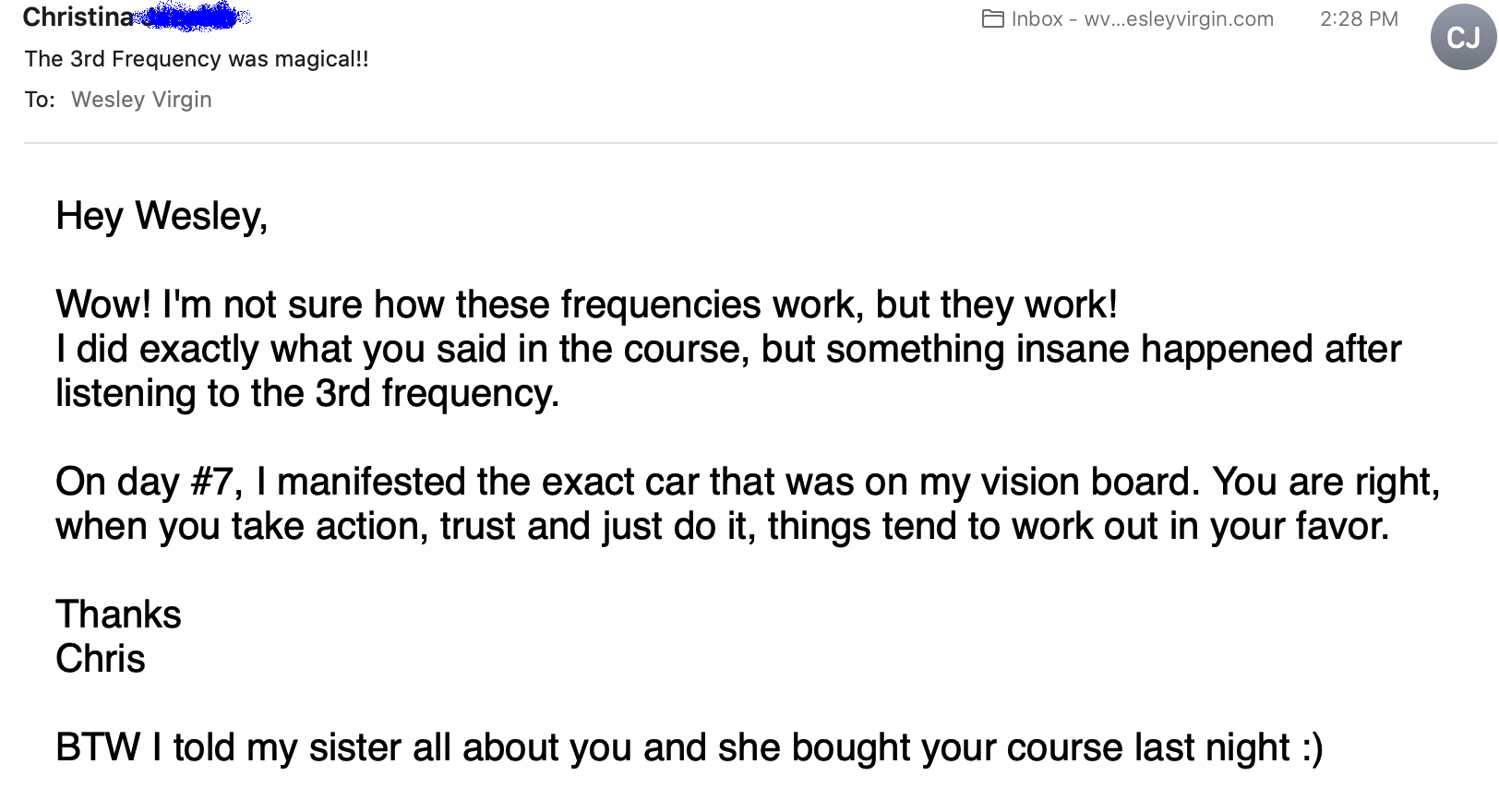Click the "Hey Wesley," greeting line

pos(162,216)
